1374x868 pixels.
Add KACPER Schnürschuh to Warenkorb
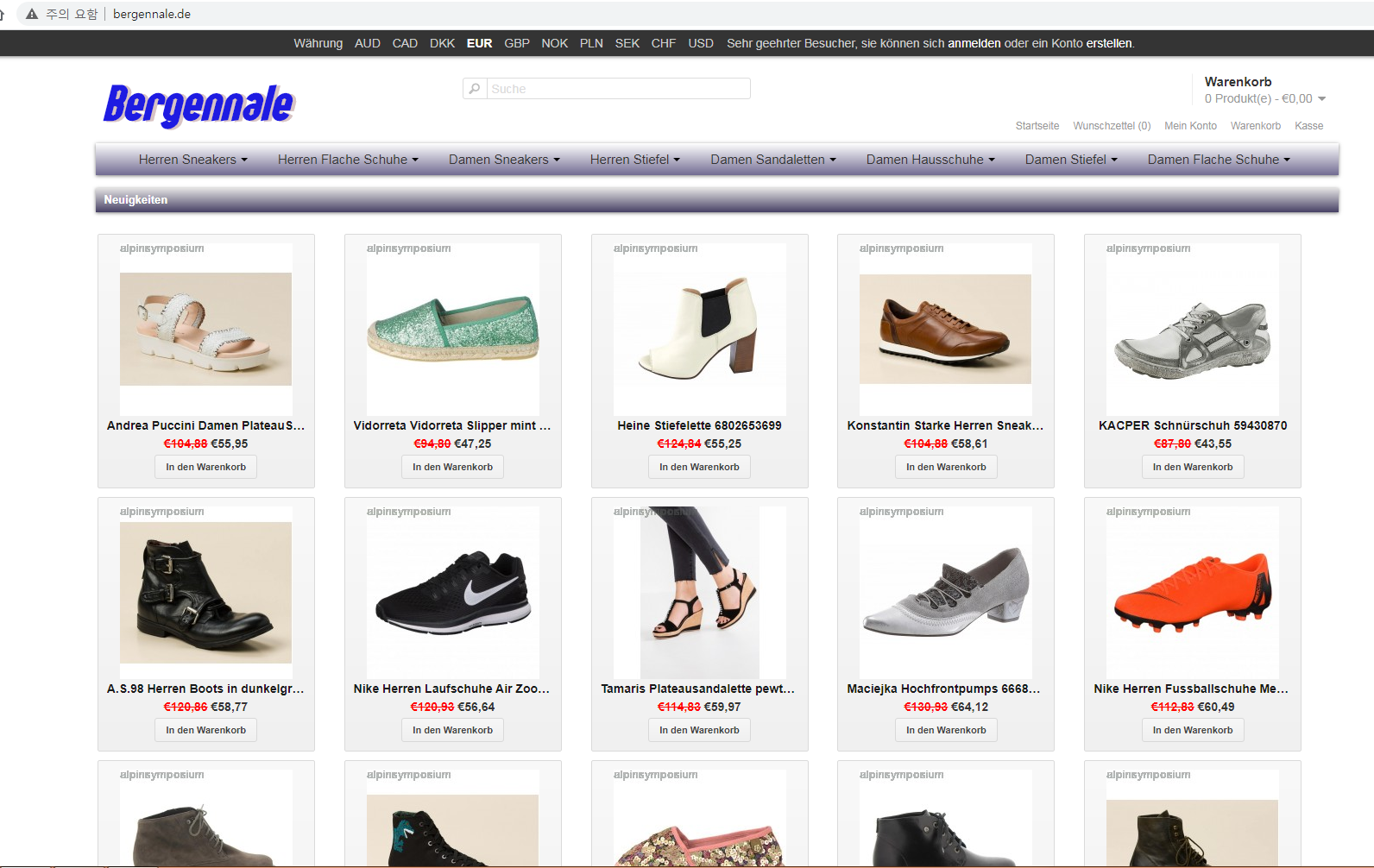(1193, 467)
